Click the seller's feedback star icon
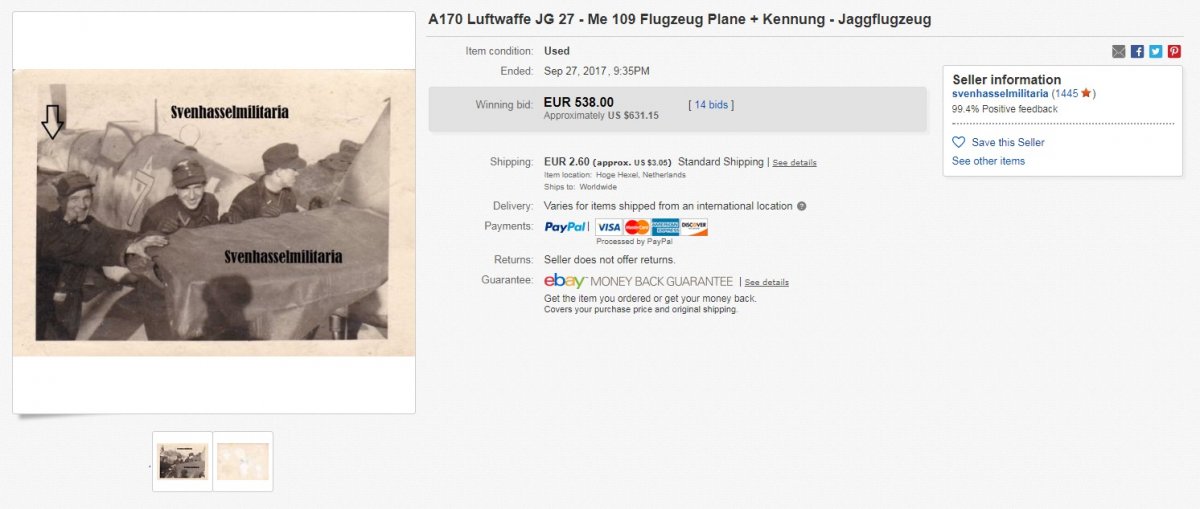 pos(1086,94)
